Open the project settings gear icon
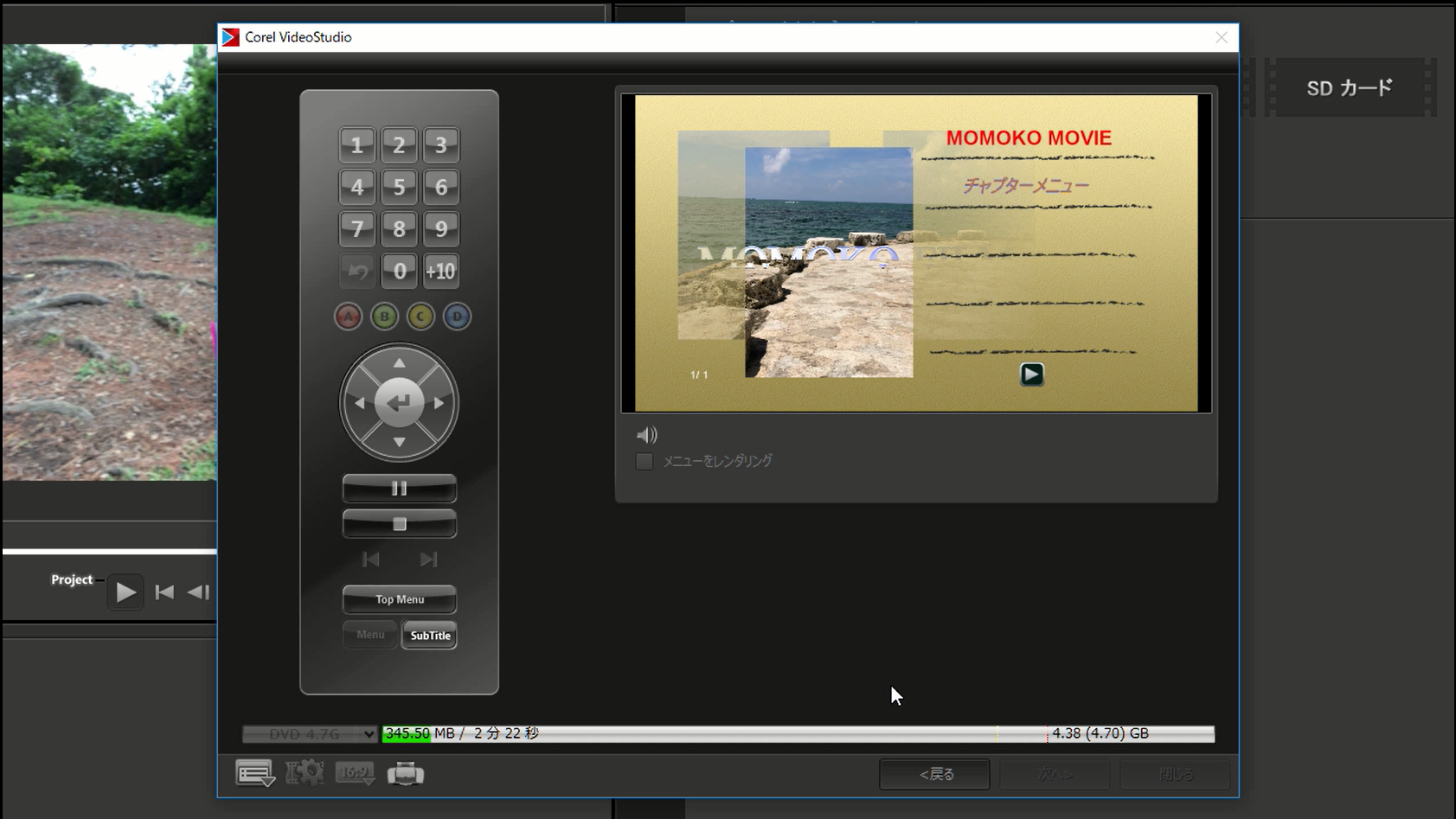 pyautogui.click(x=305, y=773)
